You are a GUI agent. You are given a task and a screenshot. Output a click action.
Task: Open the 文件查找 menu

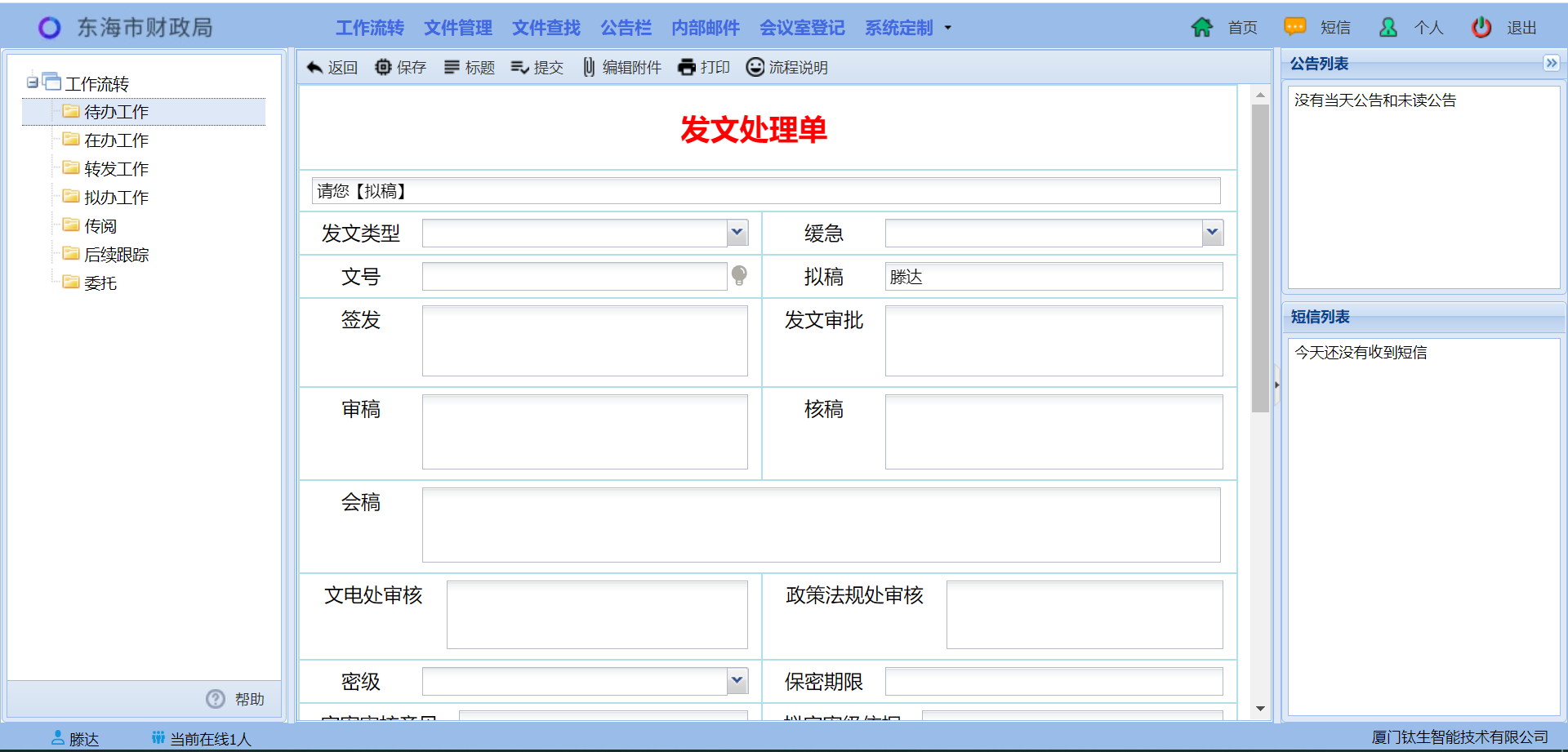pyautogui.click(x=546, y=28)
